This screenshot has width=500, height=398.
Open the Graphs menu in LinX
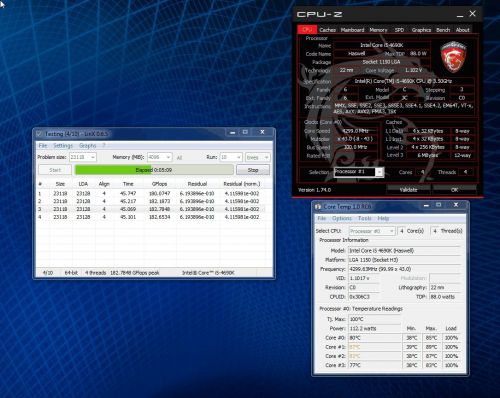click(87, 146)
